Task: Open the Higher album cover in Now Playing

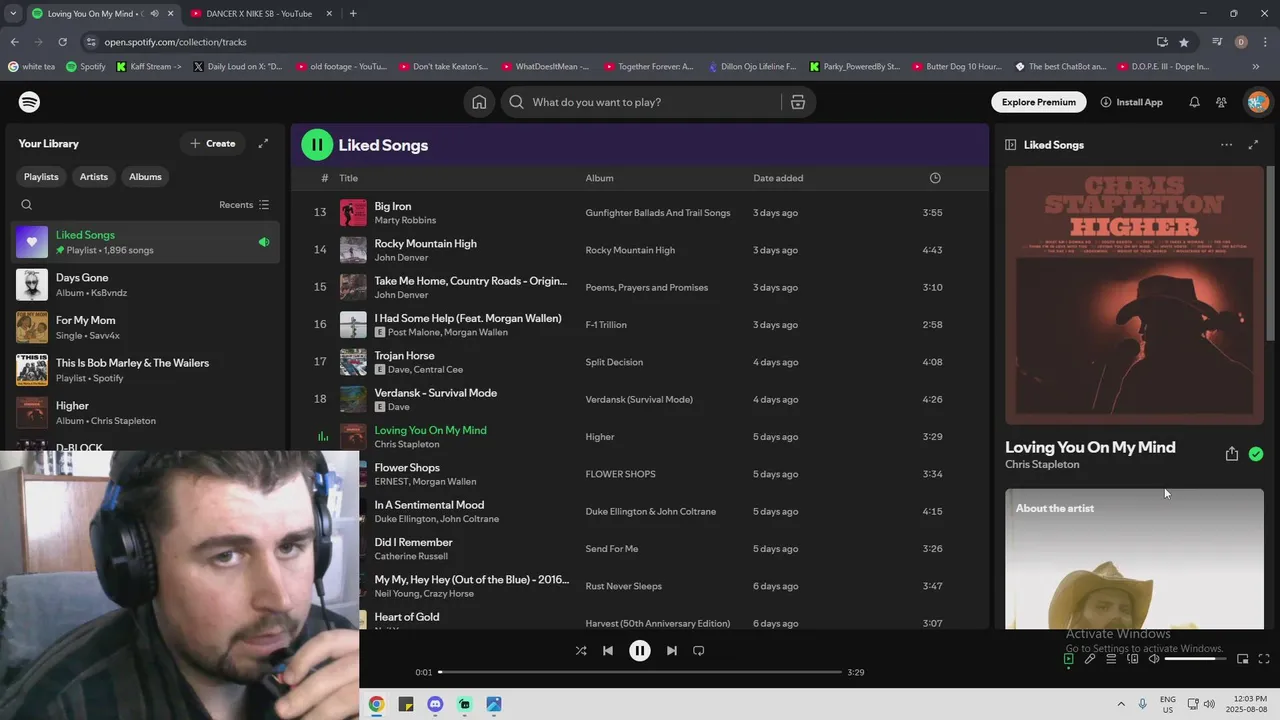Action: click(1134, 296)
